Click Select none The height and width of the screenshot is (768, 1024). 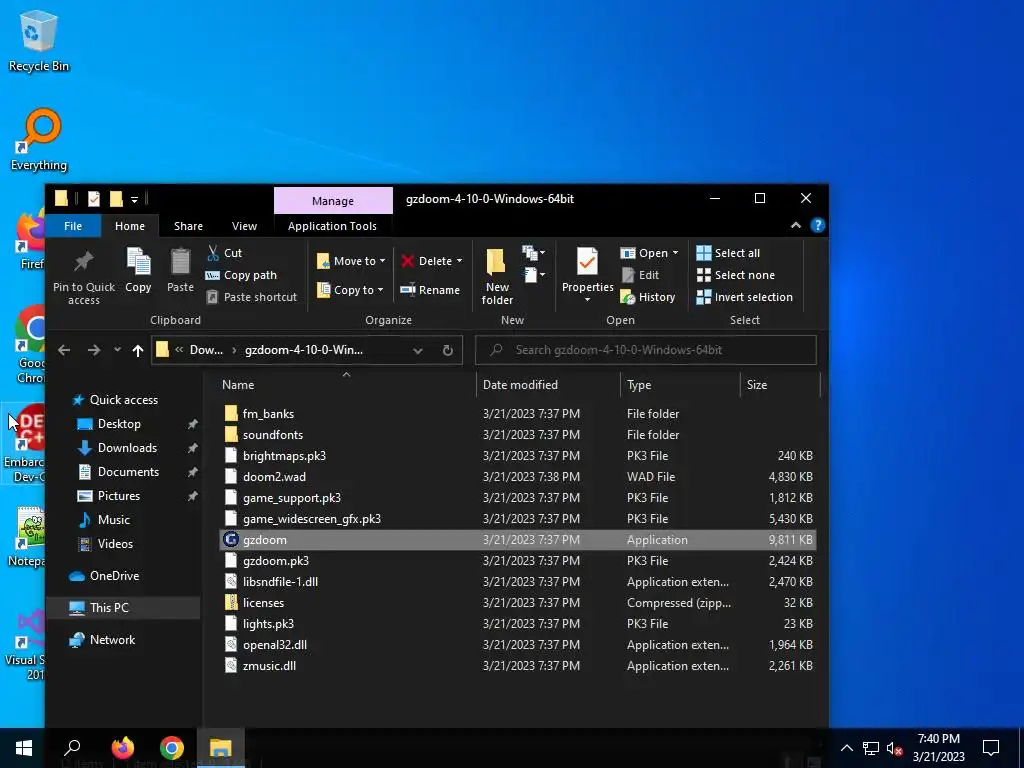coord(736,275)
